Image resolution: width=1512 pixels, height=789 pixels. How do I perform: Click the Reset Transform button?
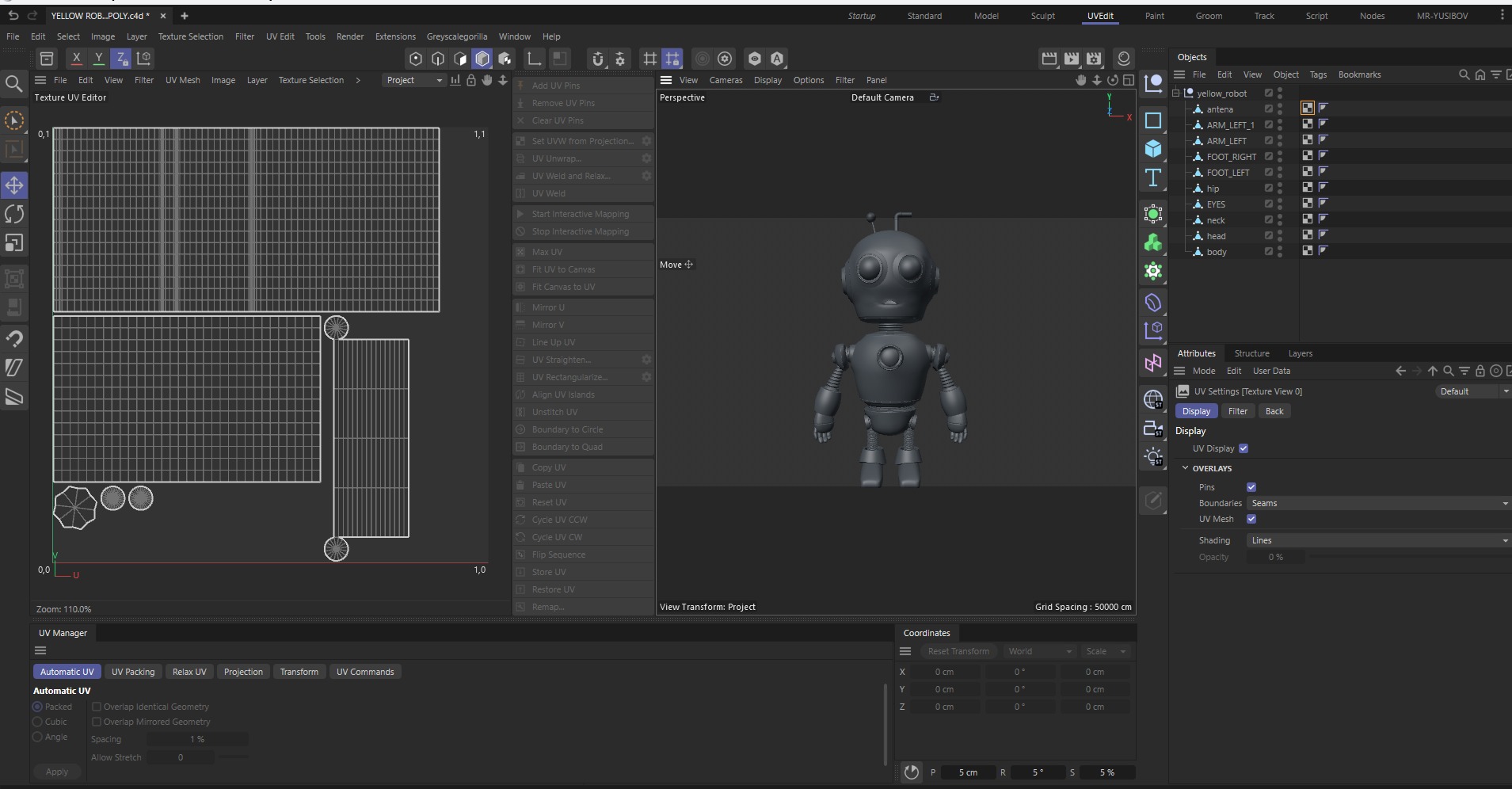pyautogui.click(x=958, y=651)
